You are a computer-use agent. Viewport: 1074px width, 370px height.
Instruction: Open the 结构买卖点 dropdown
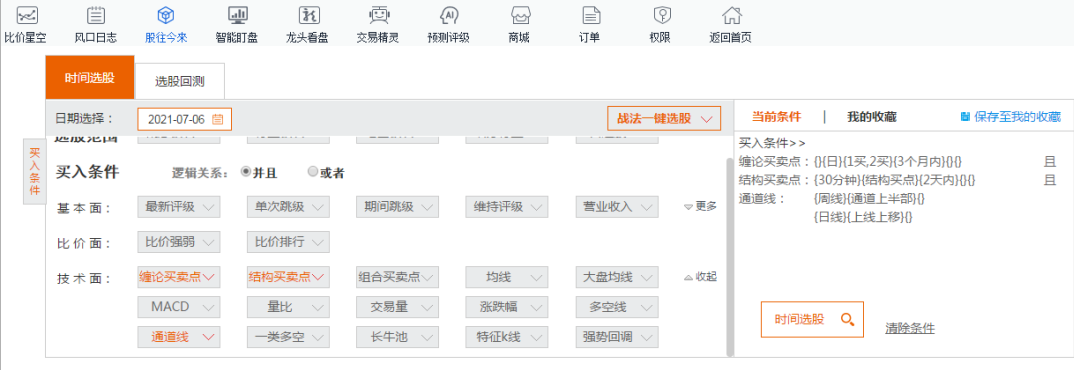(288, 277)
